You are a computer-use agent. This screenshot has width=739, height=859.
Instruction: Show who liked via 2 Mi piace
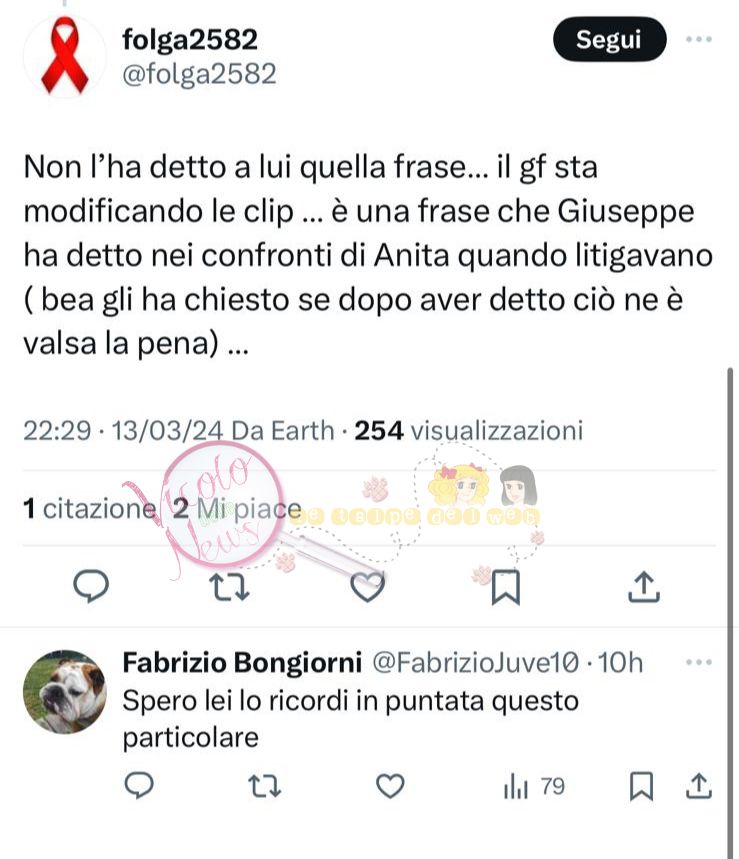point(237,509)
